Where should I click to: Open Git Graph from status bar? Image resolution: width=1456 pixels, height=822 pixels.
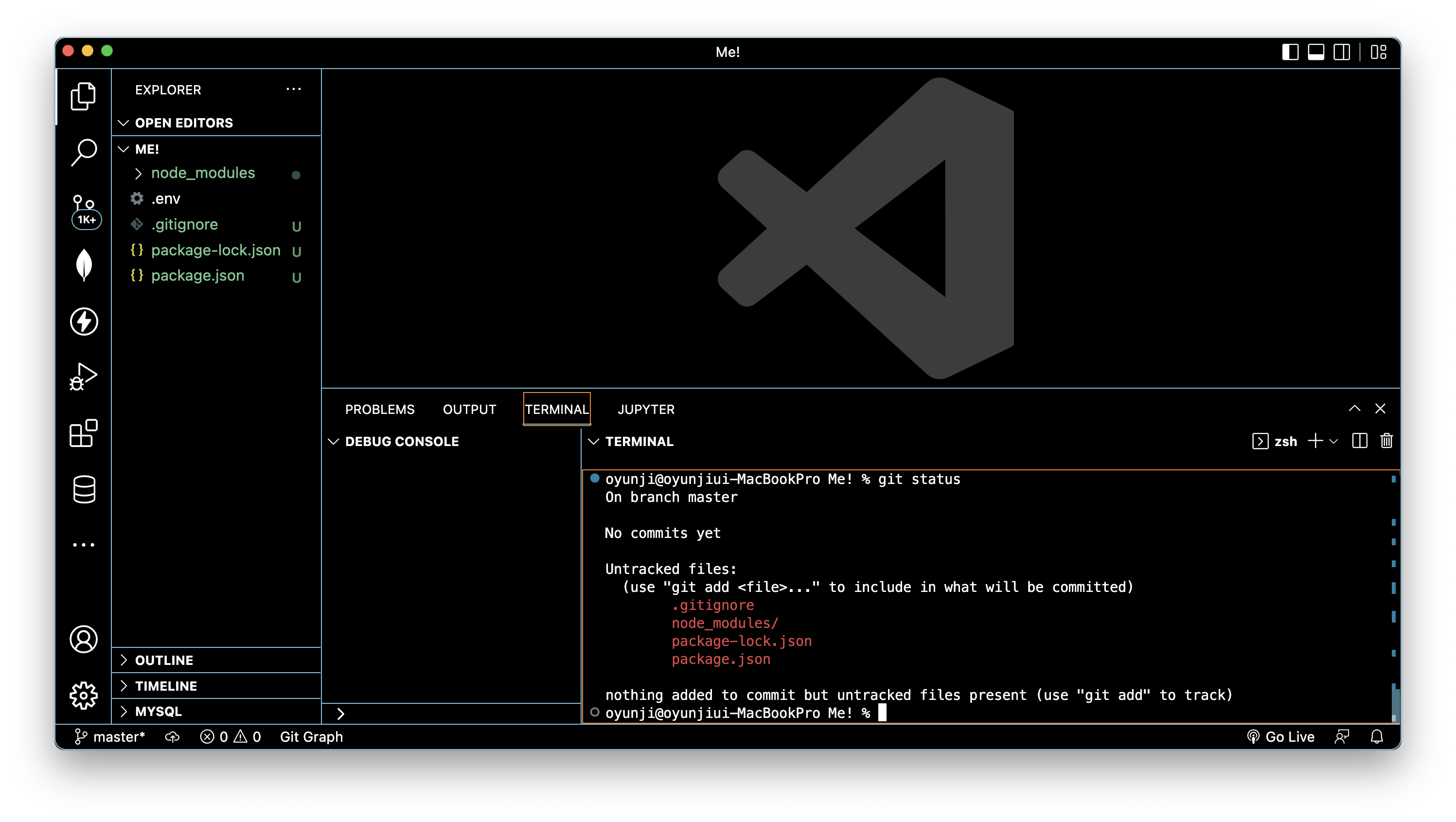point(311,736)
